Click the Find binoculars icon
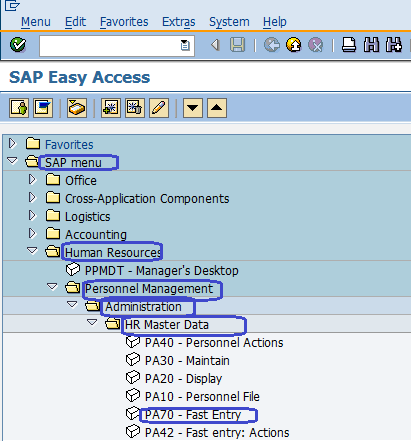411x441 pixels. click(371, 45)
